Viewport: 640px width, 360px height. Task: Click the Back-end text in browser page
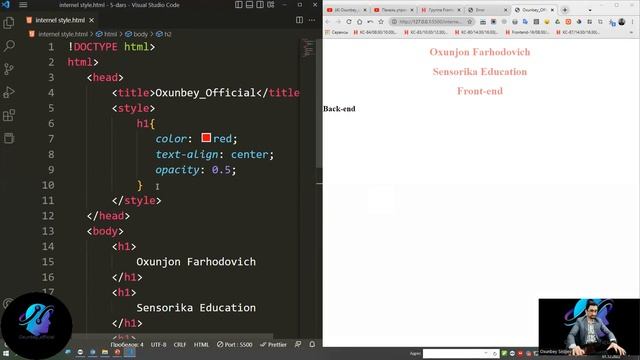339,109
